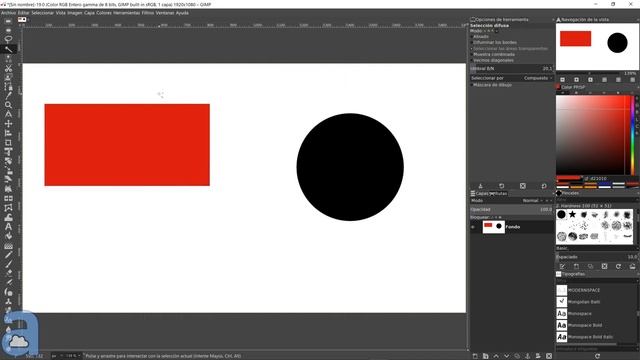
Task: Adjust the layer Opacidad slider
Action: 511,209
